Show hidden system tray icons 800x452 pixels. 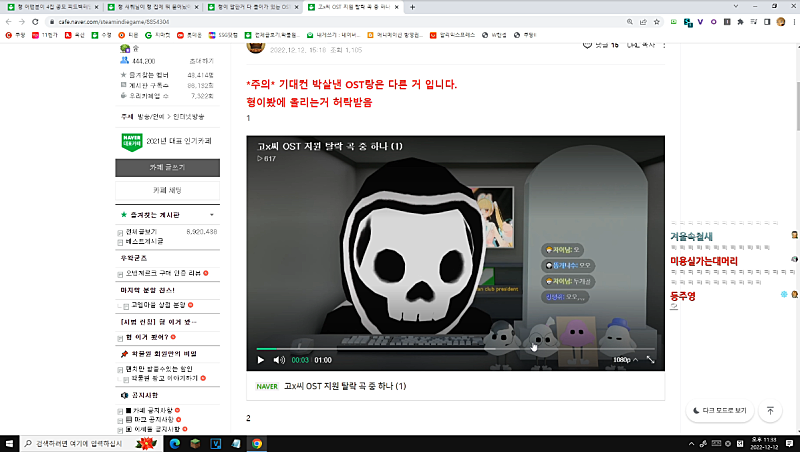(x=691, y=443)
